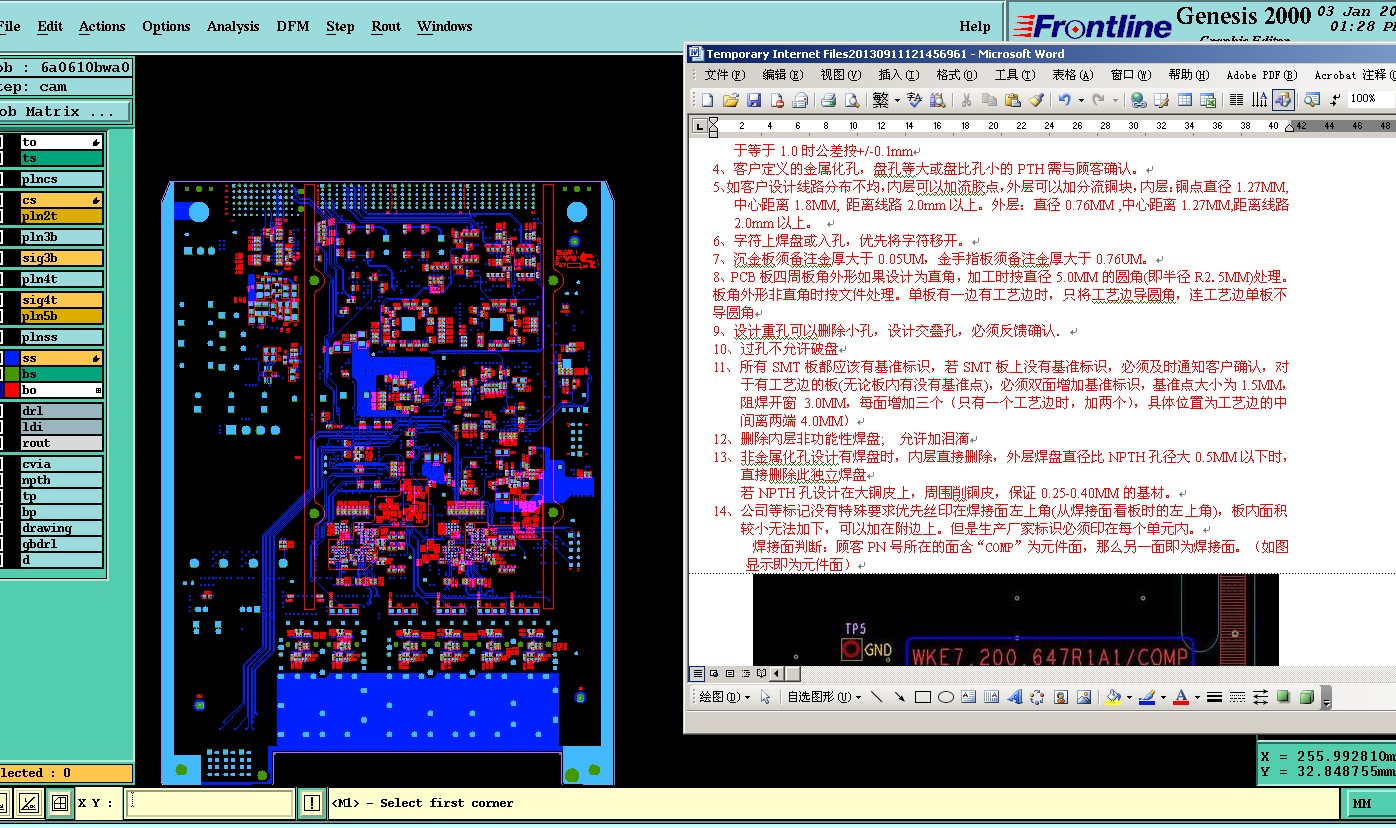The height and width of the screenshot is (828, 1396).
Task: Toggle visibility box of layer drawing
Action: click(x=0, y=528)
